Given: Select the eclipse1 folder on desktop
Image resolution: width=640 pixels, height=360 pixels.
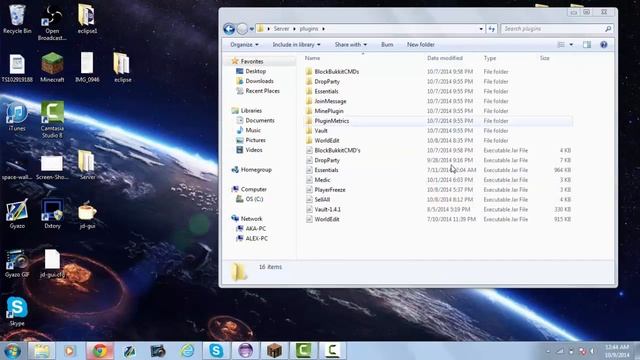Looking at the screenshot, I should [x=87, y=19].
